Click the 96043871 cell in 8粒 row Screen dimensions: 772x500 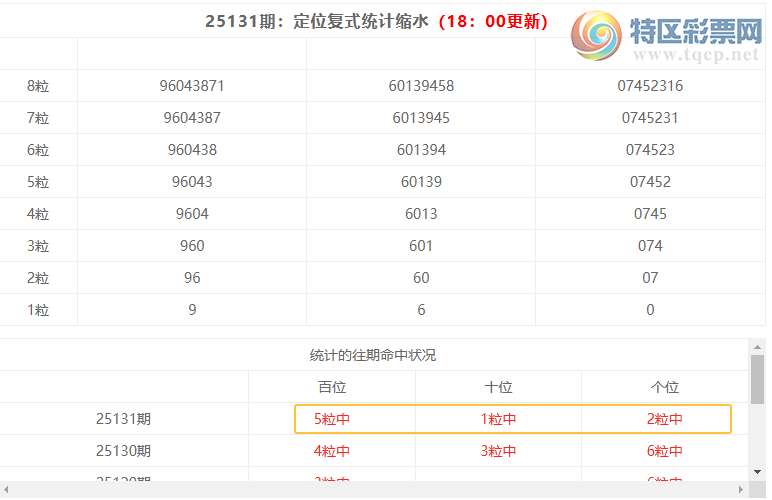pos(192,86)
